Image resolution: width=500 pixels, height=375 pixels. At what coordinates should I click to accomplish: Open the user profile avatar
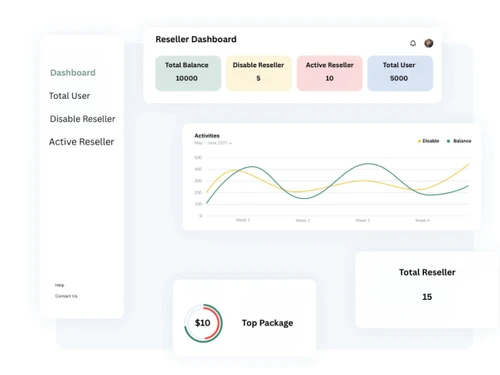pos(429,43)
